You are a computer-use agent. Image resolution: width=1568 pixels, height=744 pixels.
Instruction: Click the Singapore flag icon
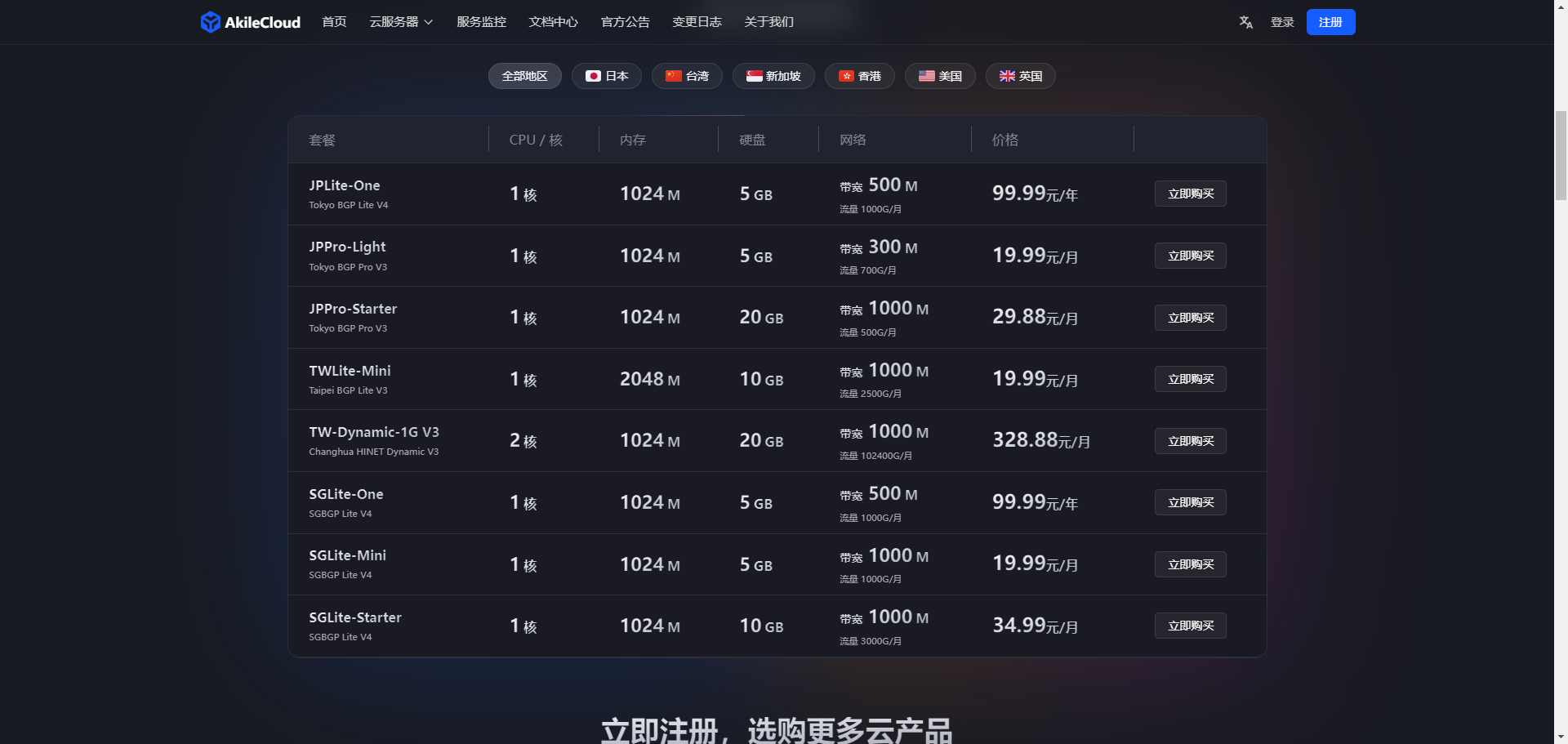pos(754,76)
